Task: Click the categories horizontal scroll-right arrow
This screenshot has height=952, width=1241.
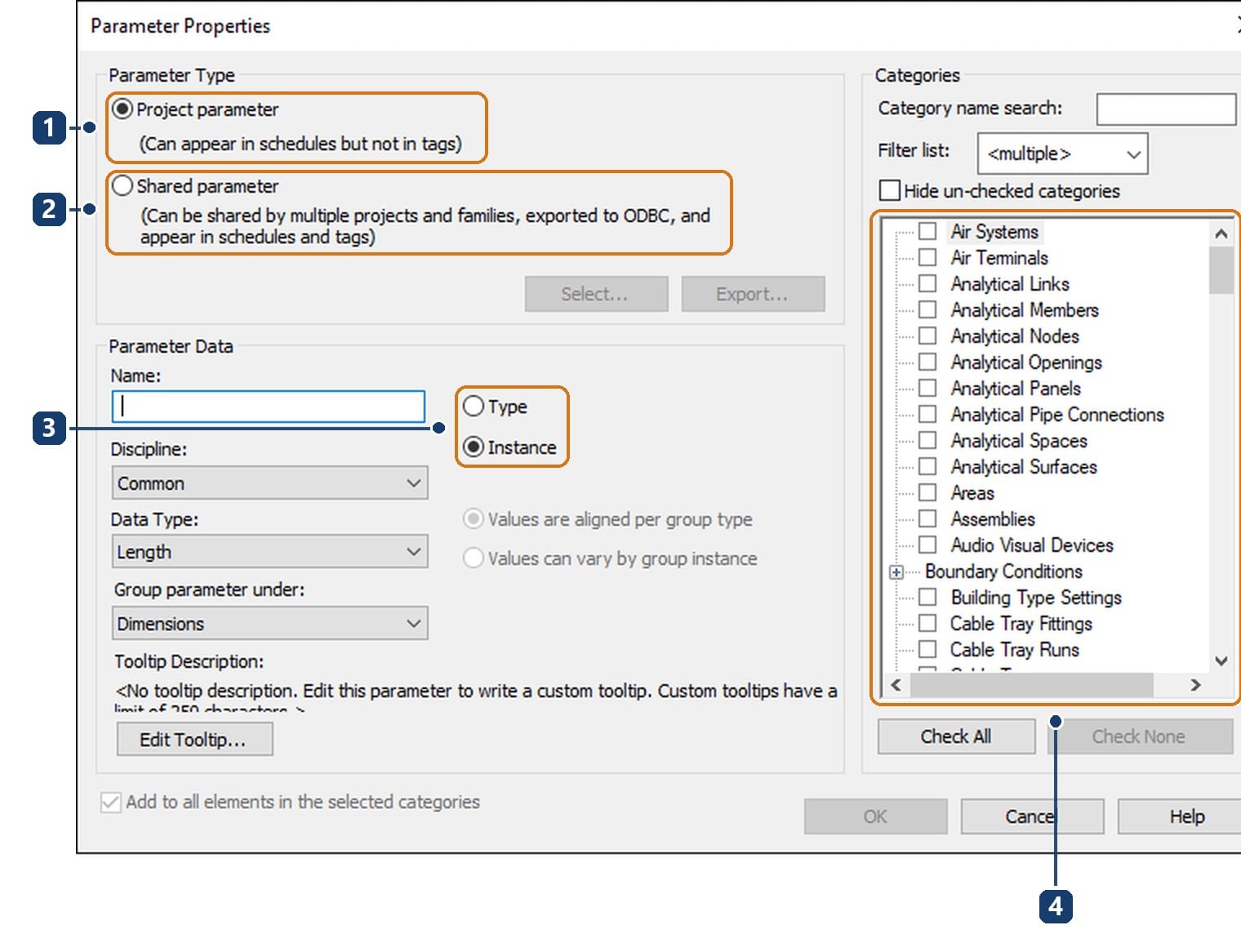Action: (x=1195, y=684)
